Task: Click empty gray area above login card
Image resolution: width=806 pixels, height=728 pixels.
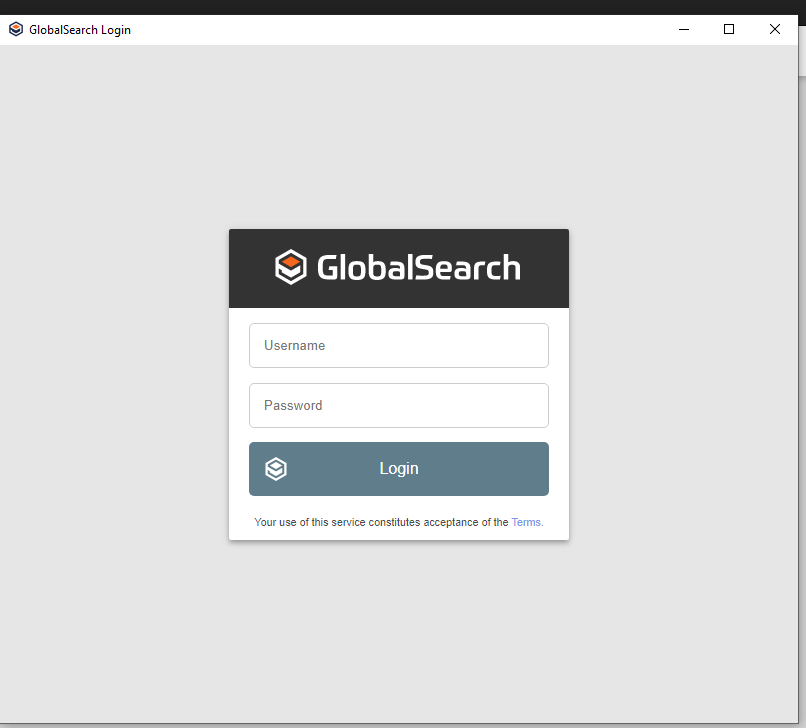Action: (x=400, y=140)
